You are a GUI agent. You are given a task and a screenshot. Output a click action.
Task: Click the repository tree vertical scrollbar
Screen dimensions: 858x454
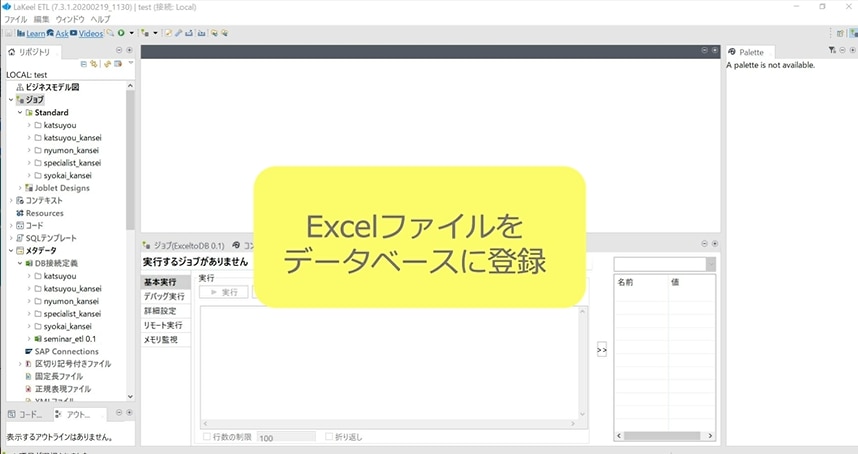tap(130, 160)
